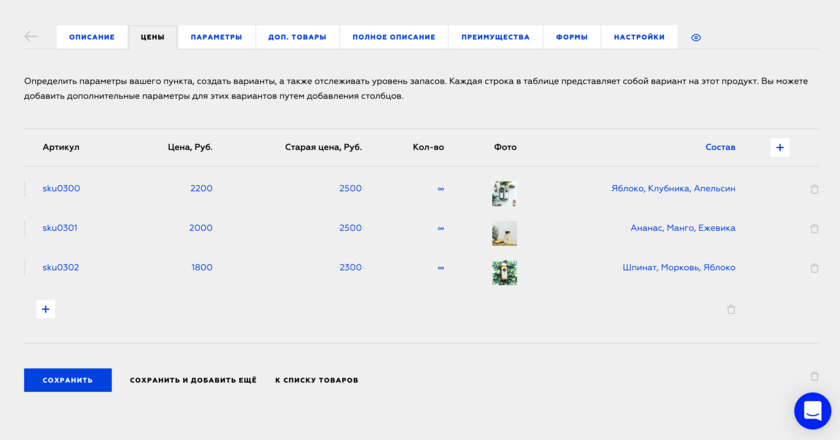The width and height of the screenshot is (840, 440).
Task: Click trash icon under the Состав column
Action: (x=731, y=310)
